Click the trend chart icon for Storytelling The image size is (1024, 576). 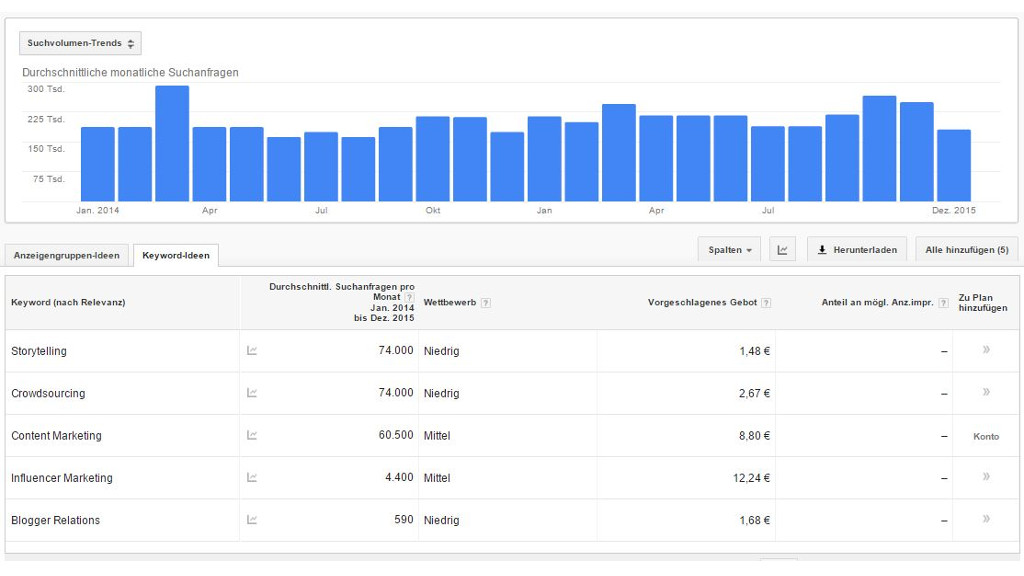click(252, 351)
